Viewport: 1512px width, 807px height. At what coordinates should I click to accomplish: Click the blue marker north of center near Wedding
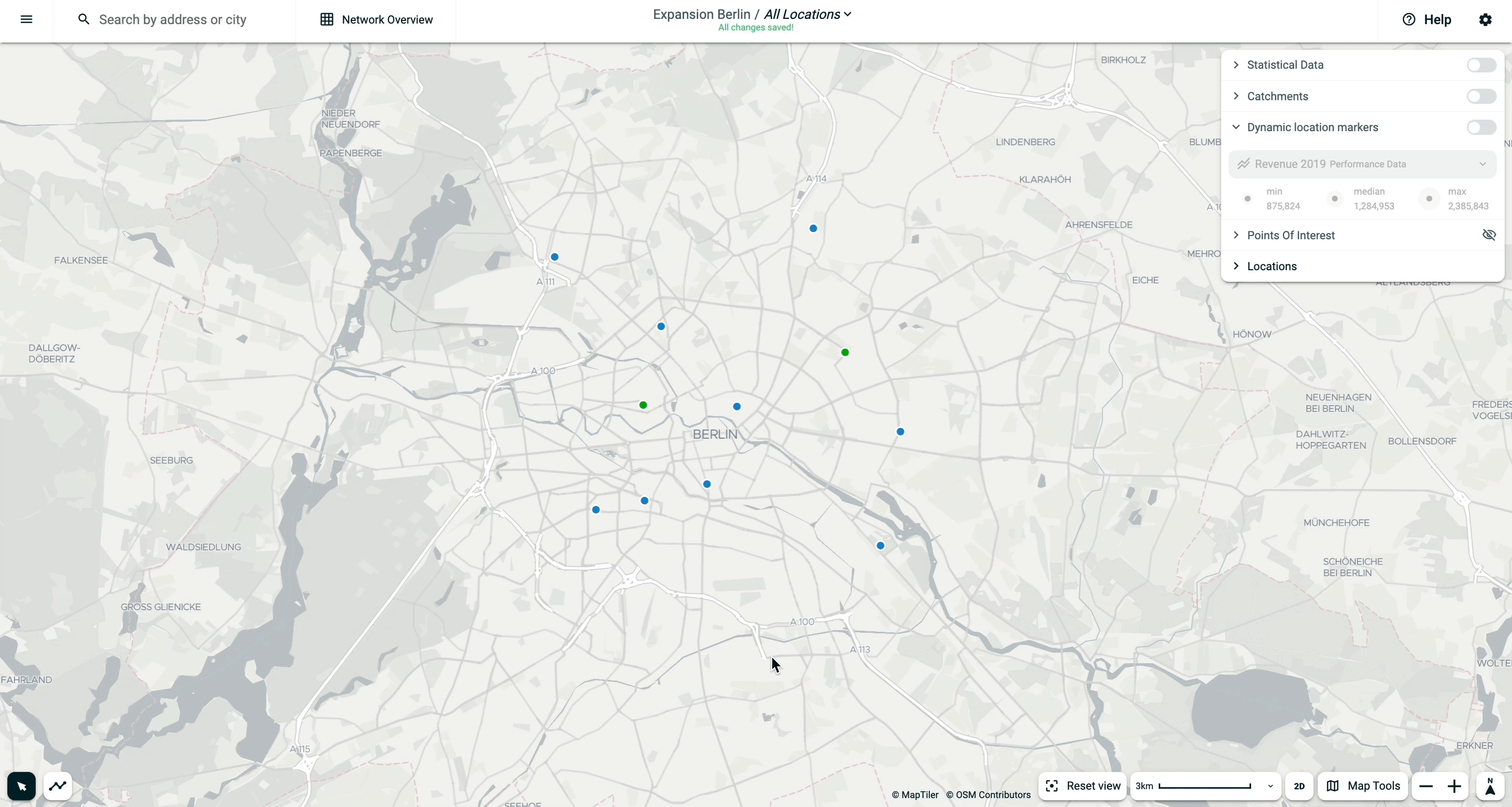661,327
